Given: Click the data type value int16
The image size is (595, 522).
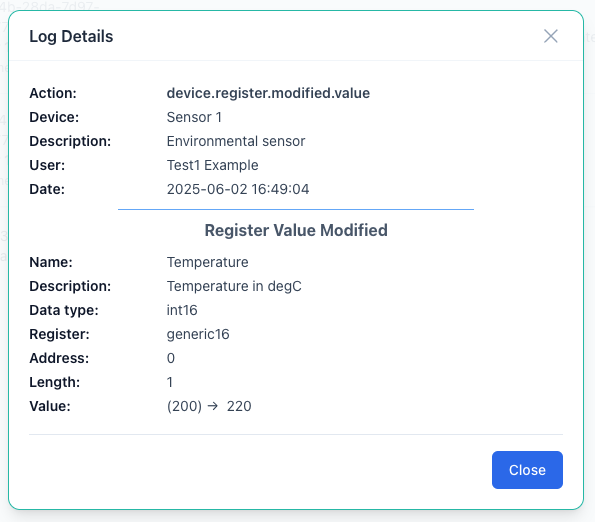Looking at the screenshot, I should coord(182,310).
